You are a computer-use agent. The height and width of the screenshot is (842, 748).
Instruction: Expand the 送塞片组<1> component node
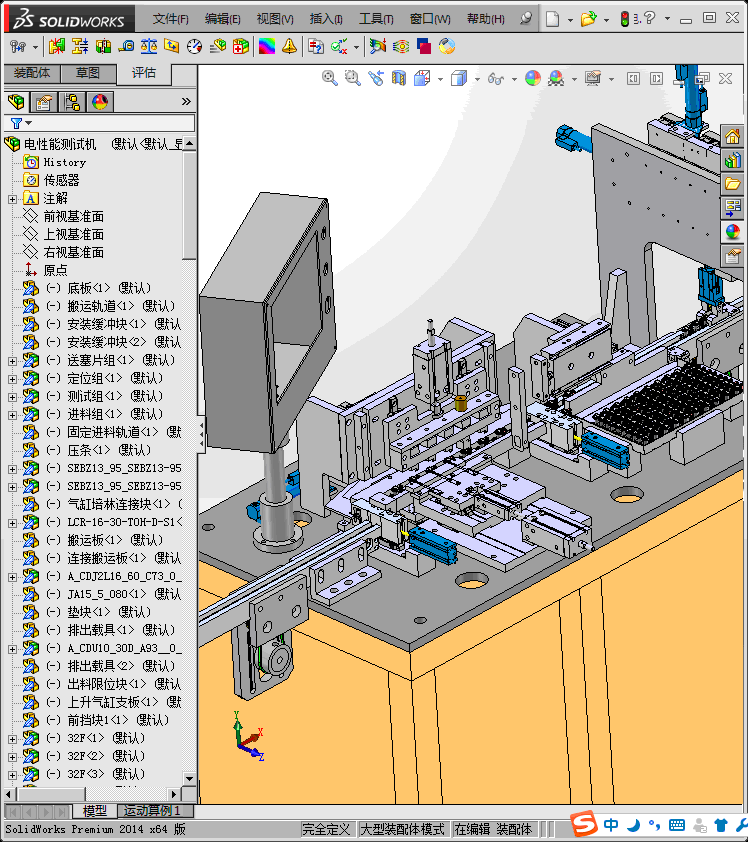(12, 361)
